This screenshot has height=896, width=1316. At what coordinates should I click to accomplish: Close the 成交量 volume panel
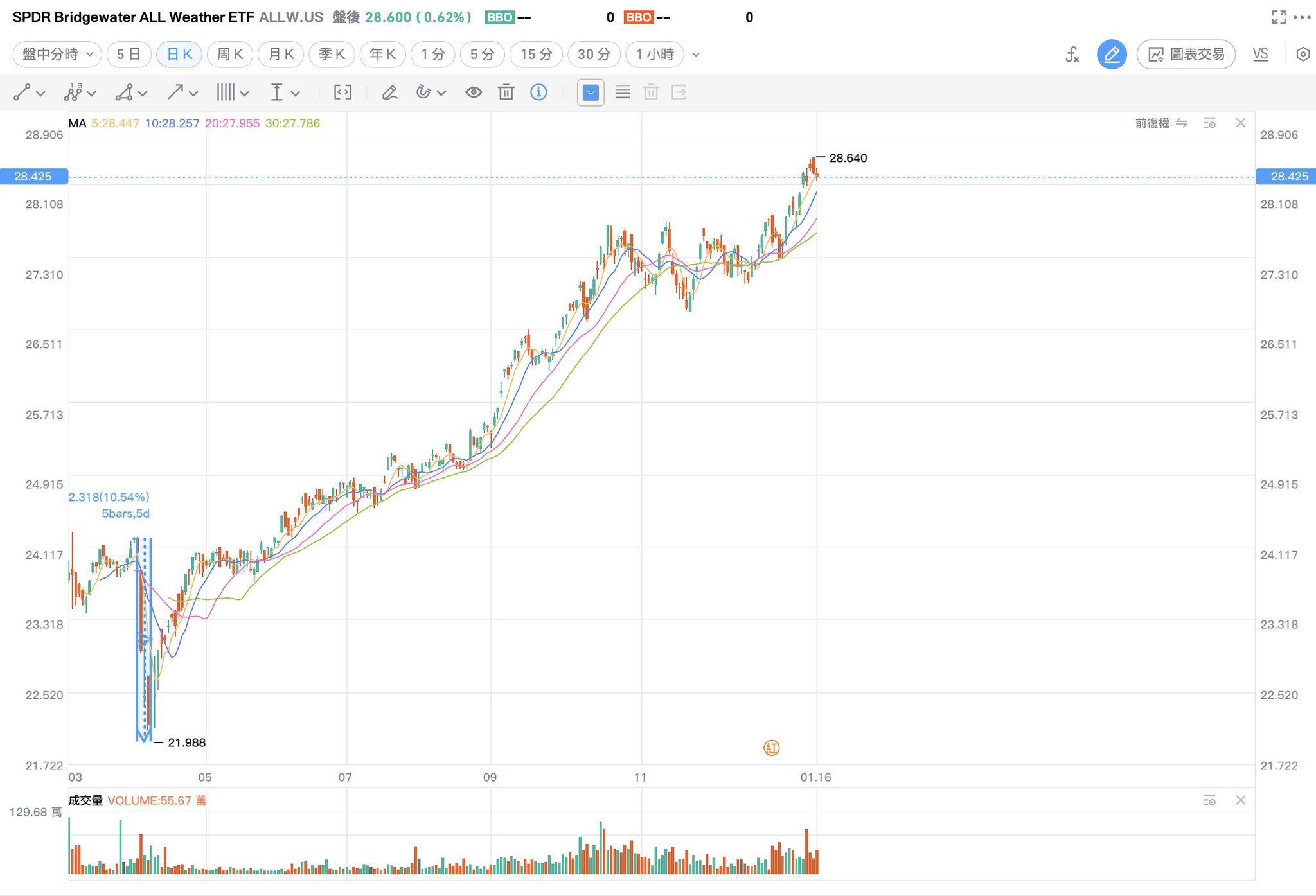click(1241, 800)
